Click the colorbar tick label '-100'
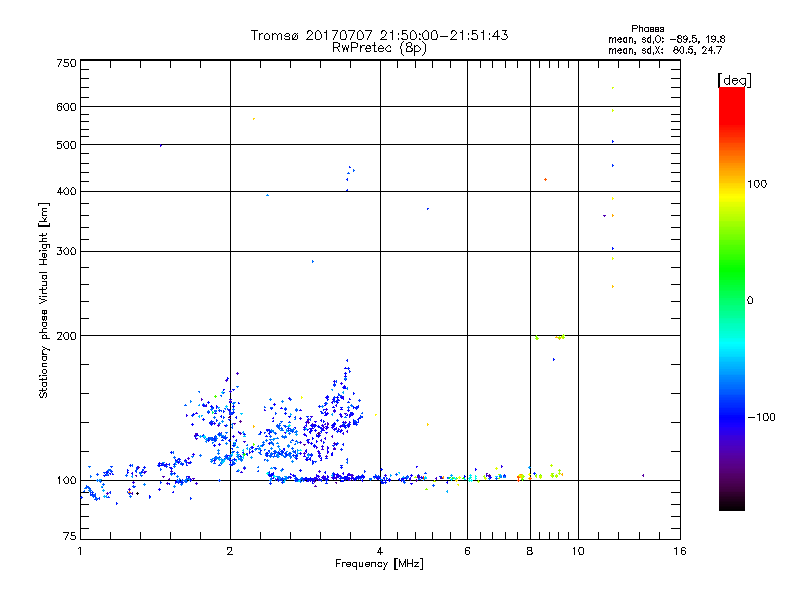This screenshot has width=800, height=600. 761,417
